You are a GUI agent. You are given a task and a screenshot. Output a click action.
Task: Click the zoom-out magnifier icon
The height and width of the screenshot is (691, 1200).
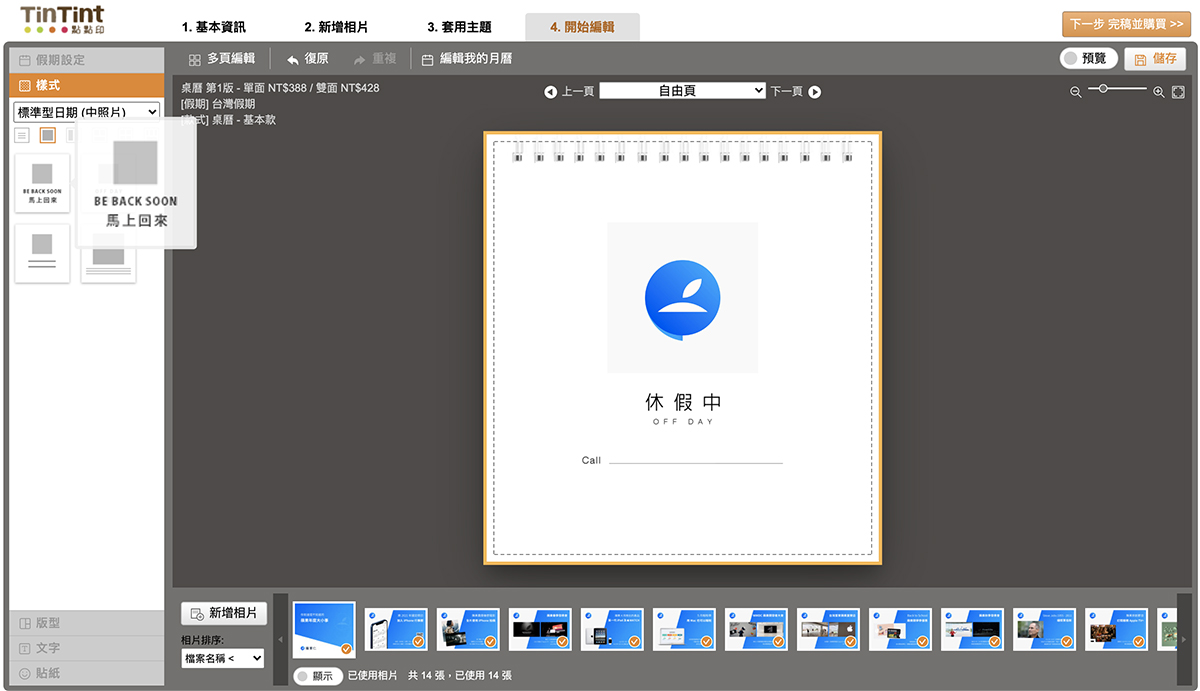(1076, 92)
